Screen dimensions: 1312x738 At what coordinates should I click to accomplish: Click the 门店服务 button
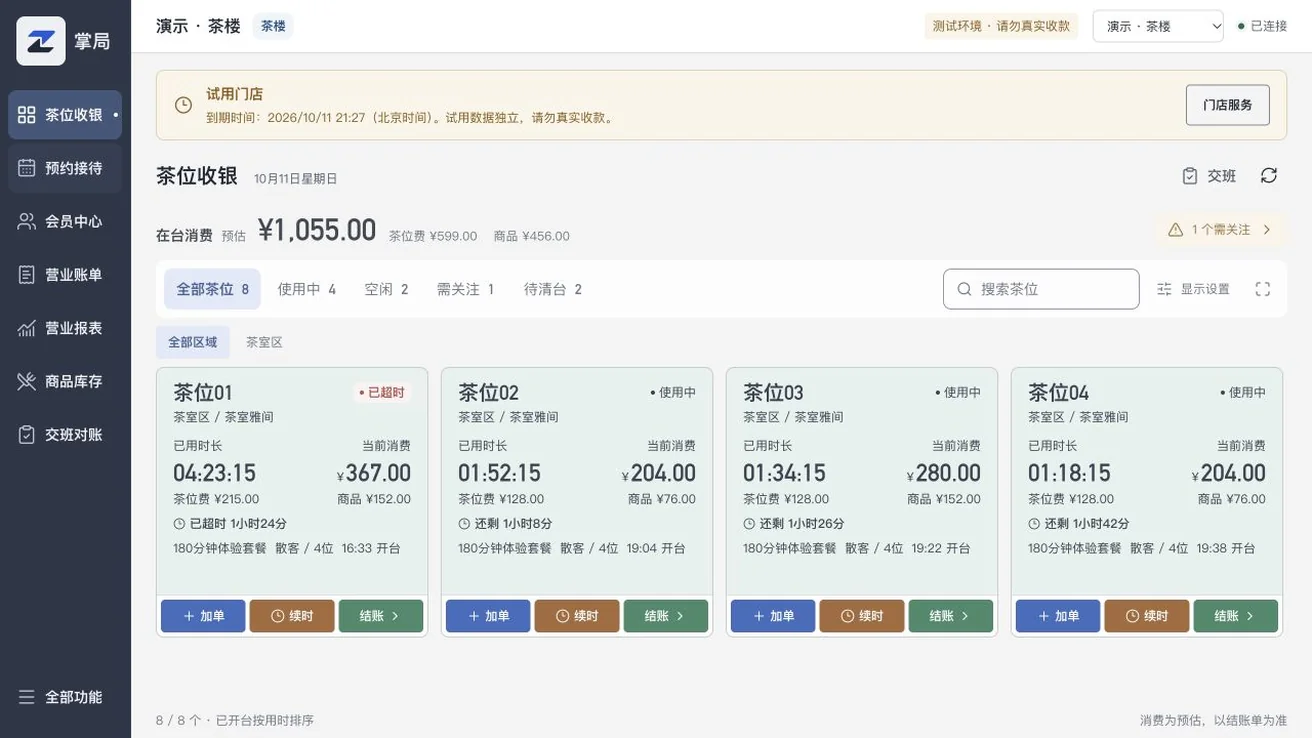click(x=1228, y=105)
